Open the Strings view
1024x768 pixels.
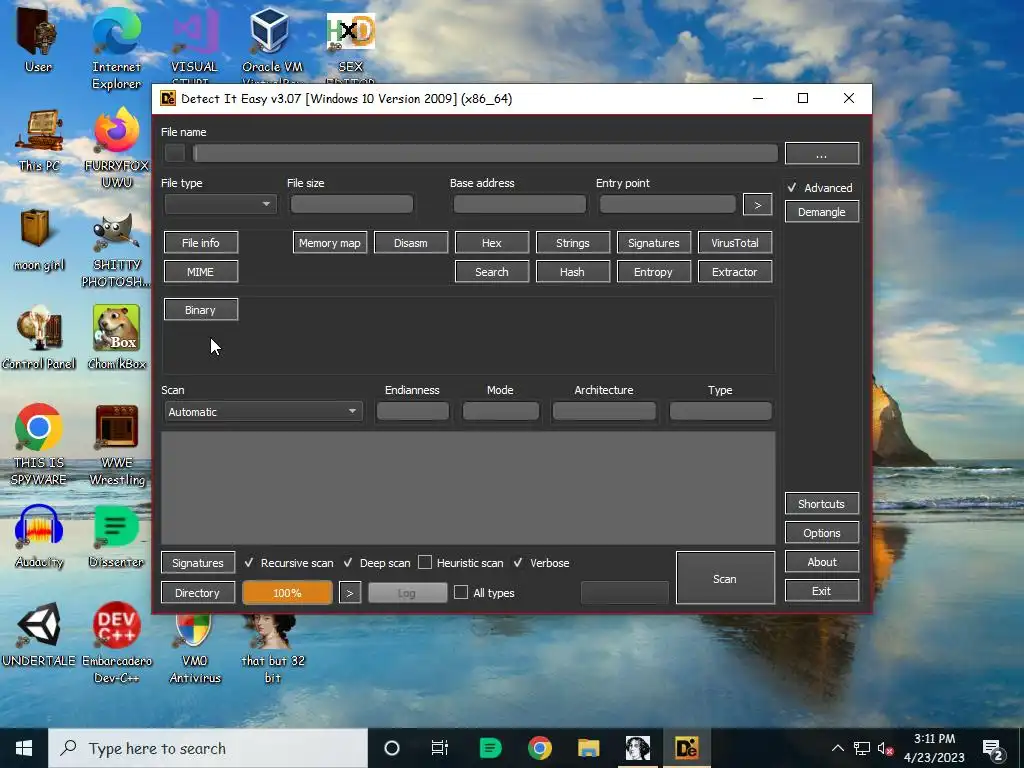[573, 243]
